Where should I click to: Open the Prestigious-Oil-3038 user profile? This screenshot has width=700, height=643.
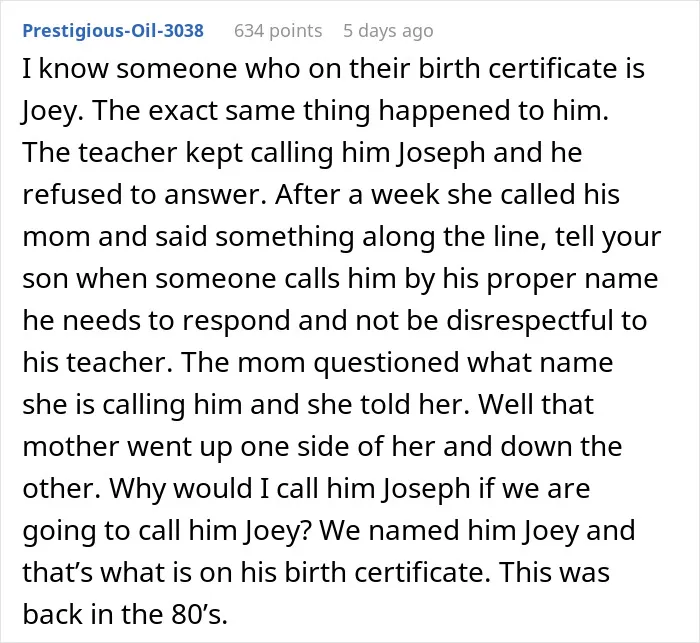(113, 31)
